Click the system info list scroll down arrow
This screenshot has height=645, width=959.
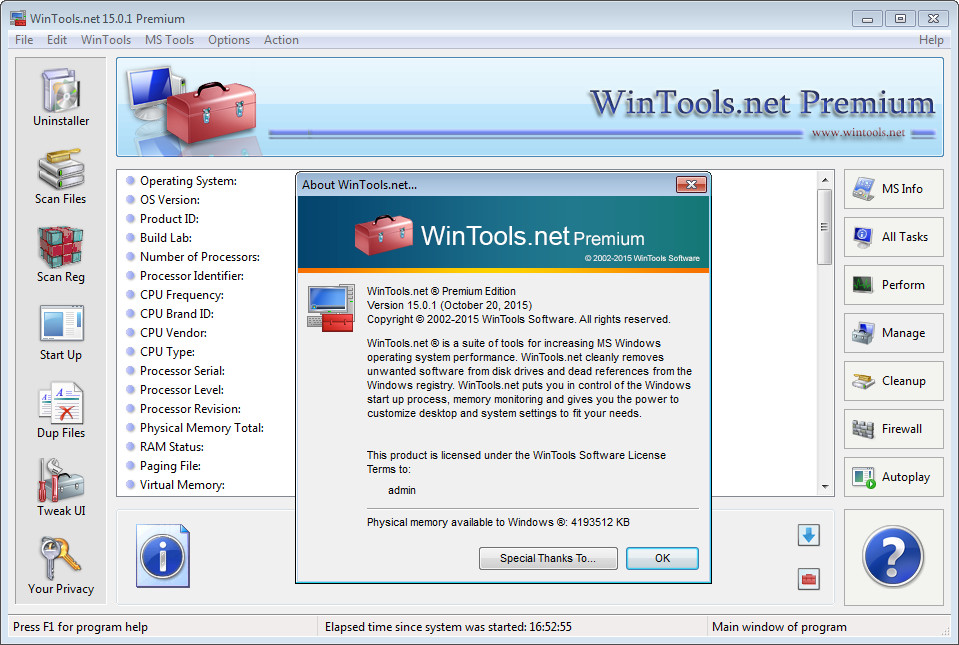tap(825, 487)
